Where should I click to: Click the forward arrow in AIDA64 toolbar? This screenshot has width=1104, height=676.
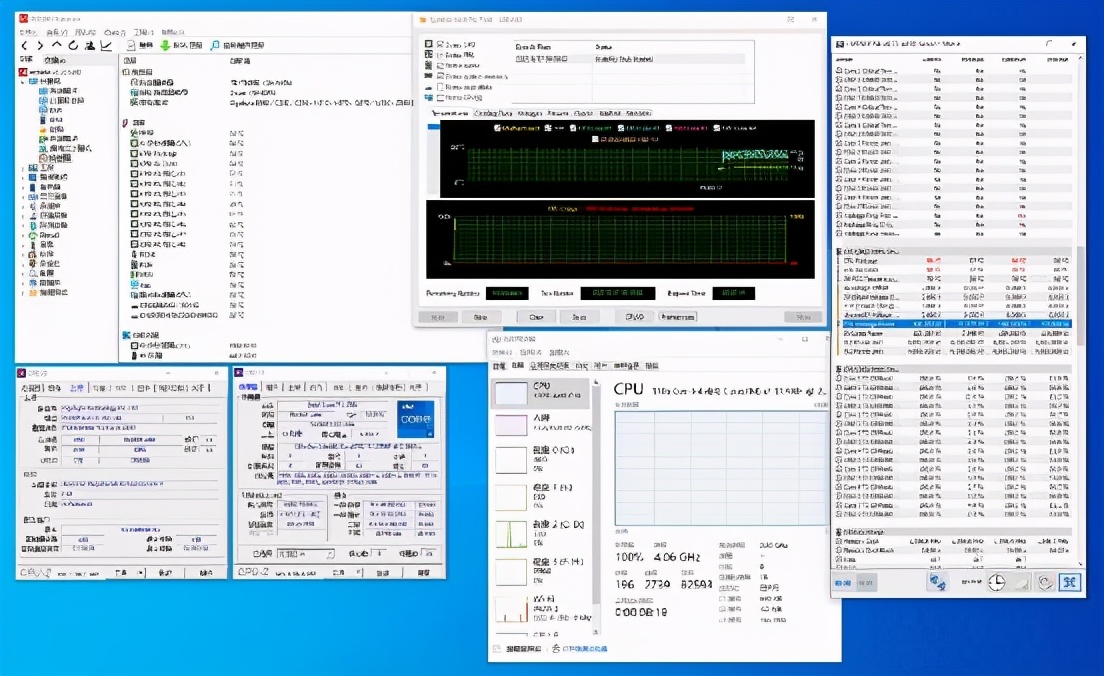(x=39, y=45)
